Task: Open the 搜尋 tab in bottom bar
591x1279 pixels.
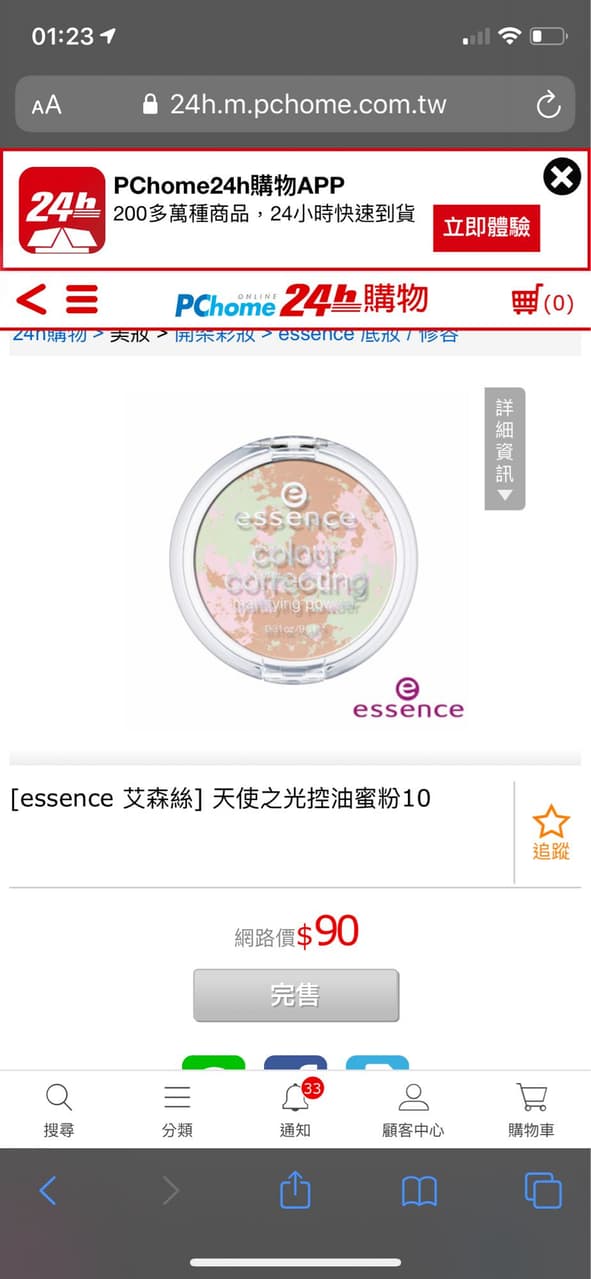Action: pyautogui.click(x=59, y=1110)
